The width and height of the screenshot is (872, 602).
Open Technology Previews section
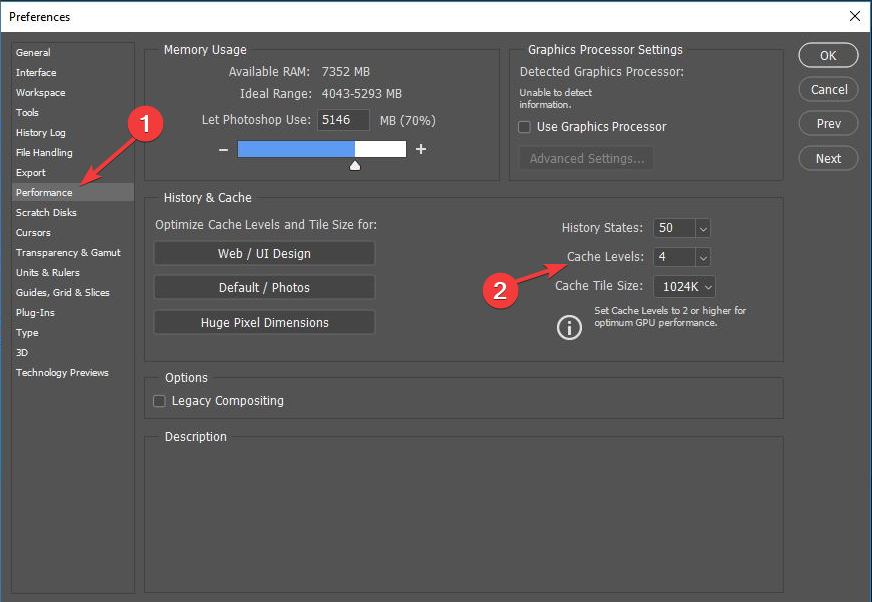click(x=62, y=373)
